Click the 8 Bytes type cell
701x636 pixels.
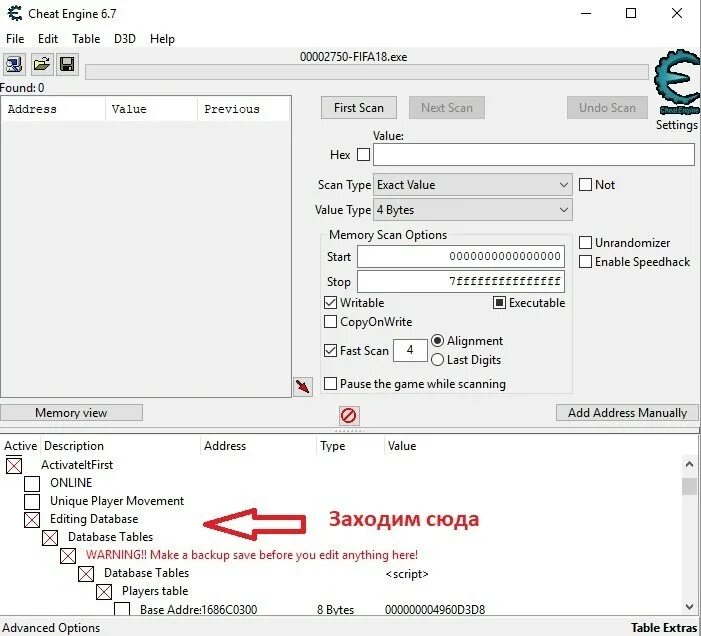coord(335,610)
